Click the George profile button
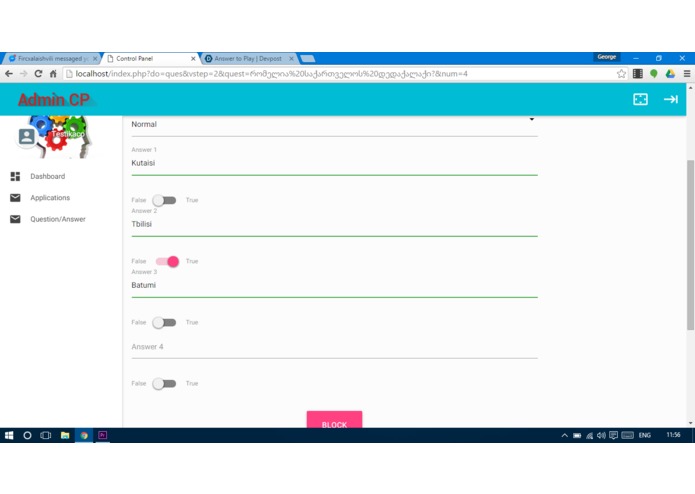Viewport: 695px width, 494px height. pos(606,57)
